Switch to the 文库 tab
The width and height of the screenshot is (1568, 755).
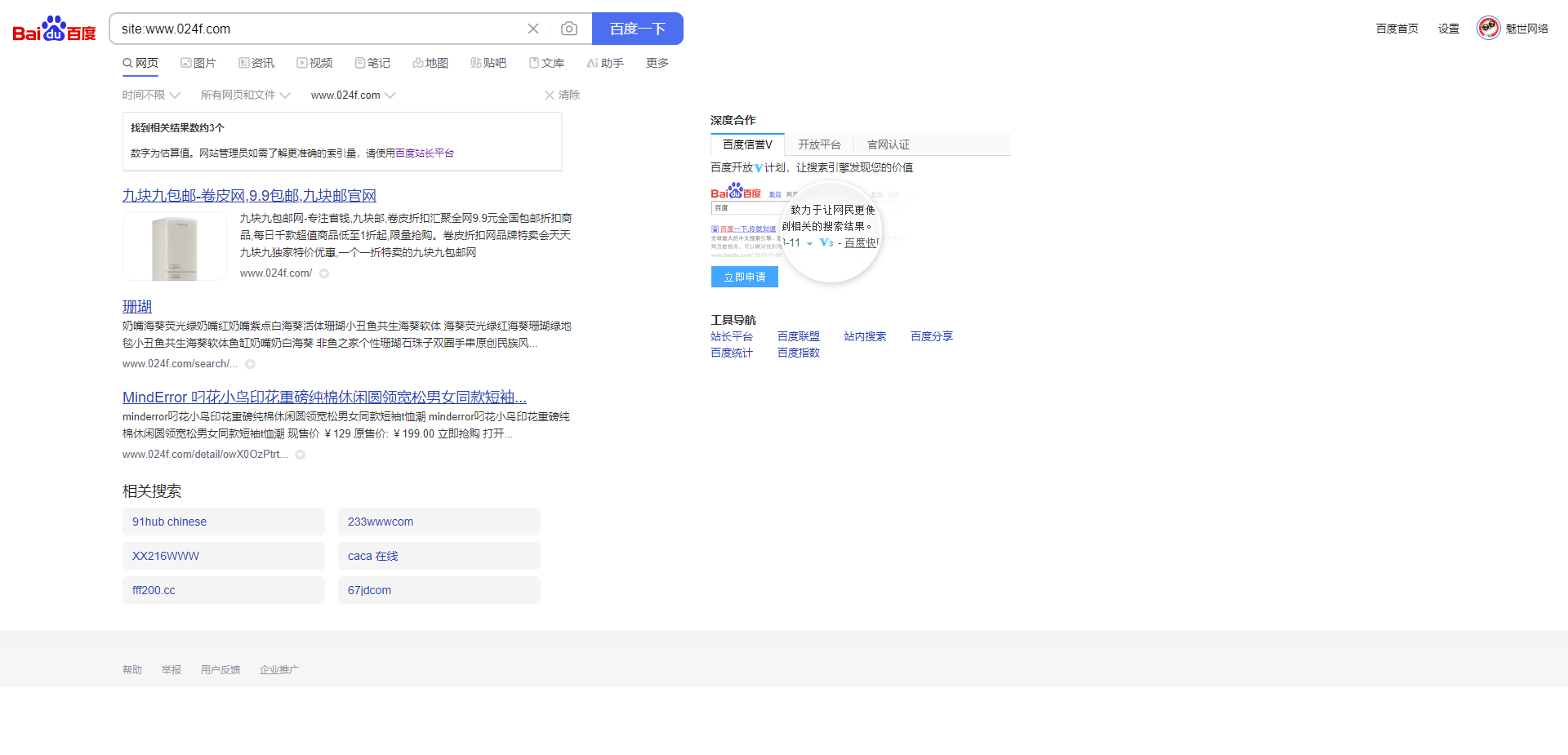click(546, 63)
